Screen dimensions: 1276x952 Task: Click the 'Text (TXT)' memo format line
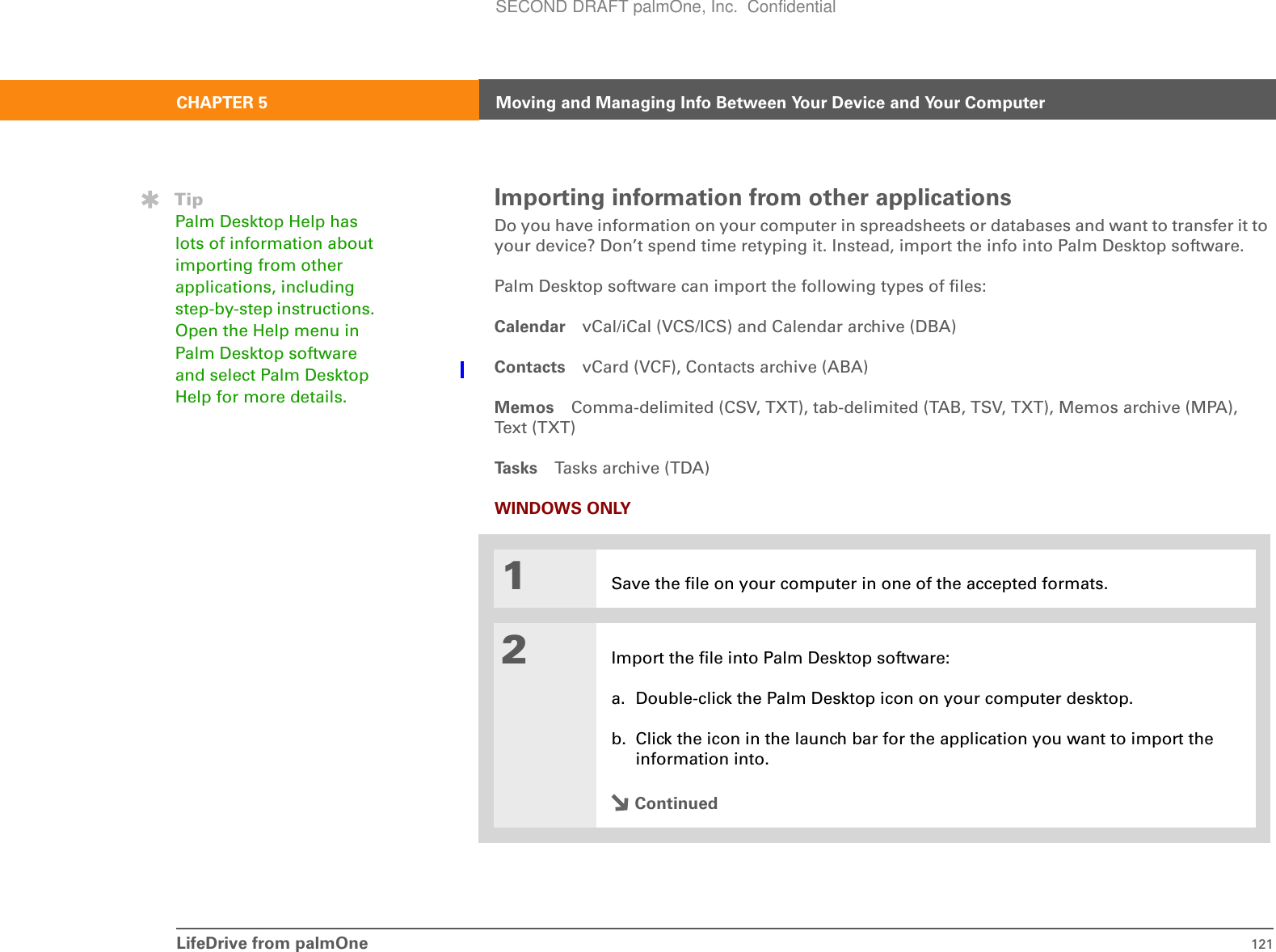click(535, 428)
